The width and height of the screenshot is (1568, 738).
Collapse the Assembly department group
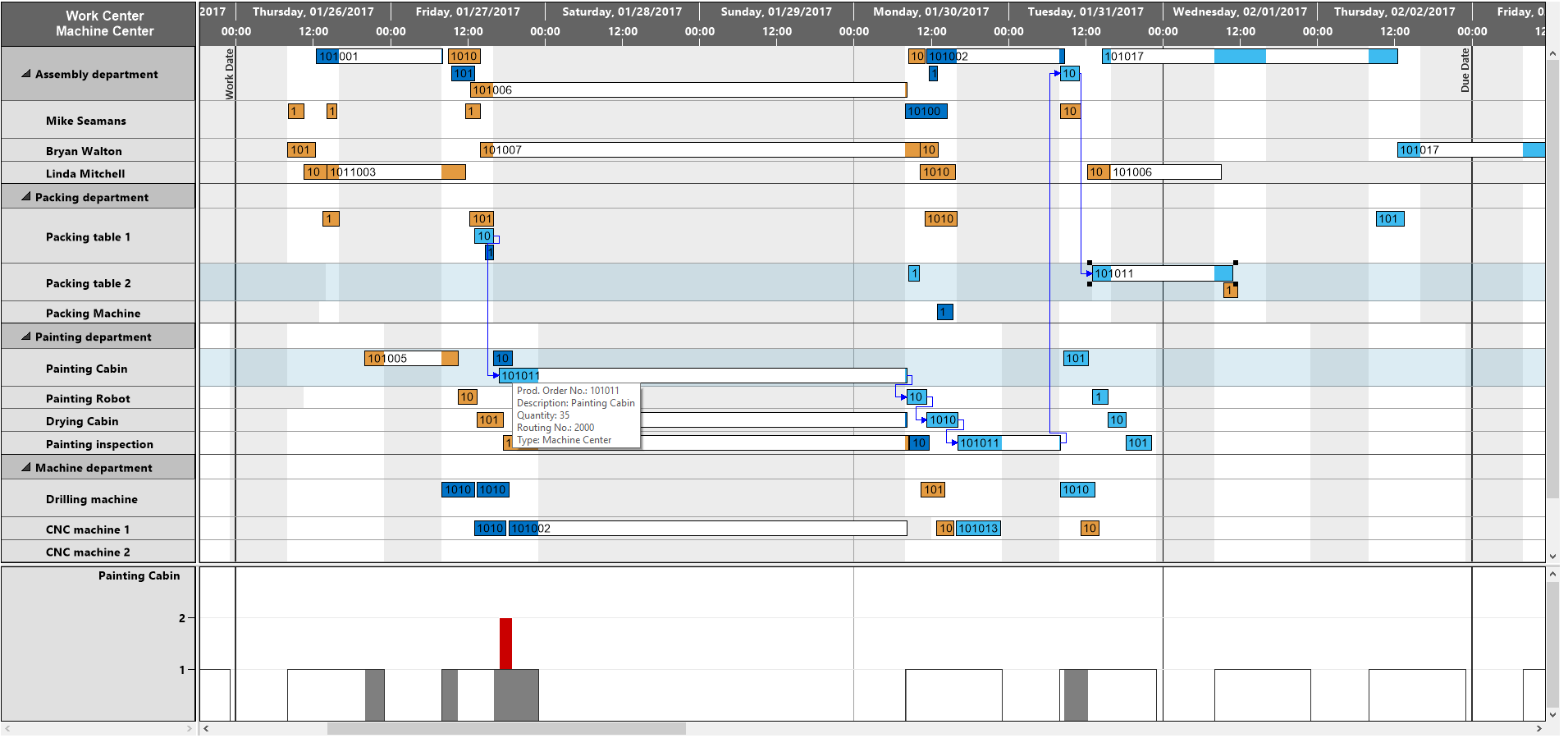point(25,74)
